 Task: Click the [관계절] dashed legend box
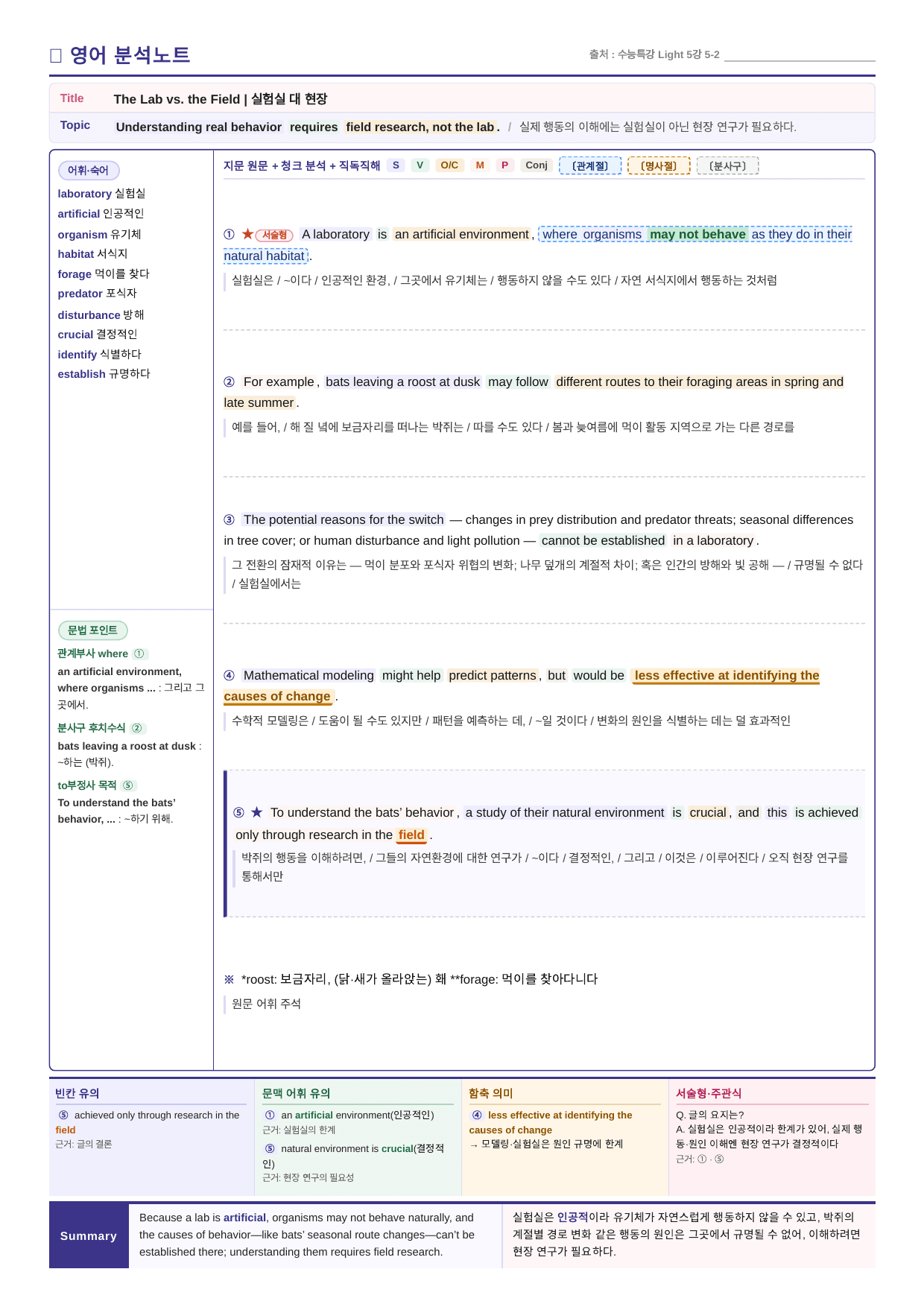[x=590, y=165]
